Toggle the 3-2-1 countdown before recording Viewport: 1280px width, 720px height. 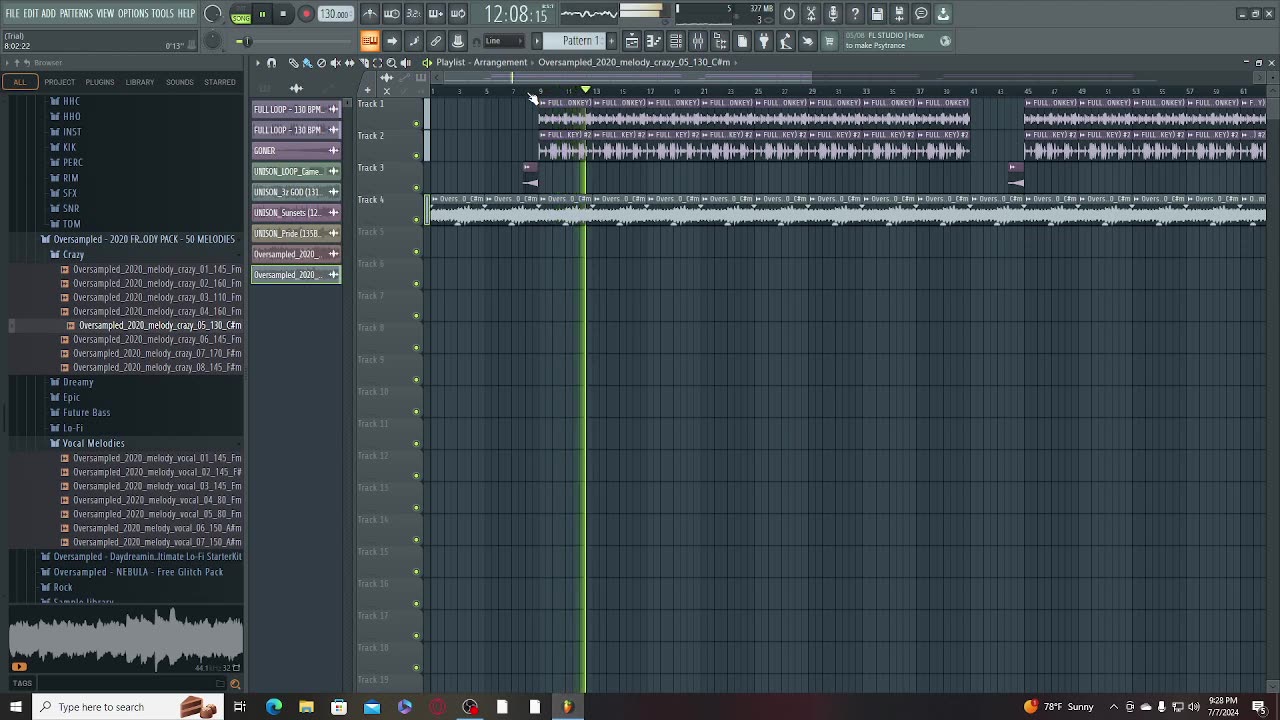[x=414, y=14]
